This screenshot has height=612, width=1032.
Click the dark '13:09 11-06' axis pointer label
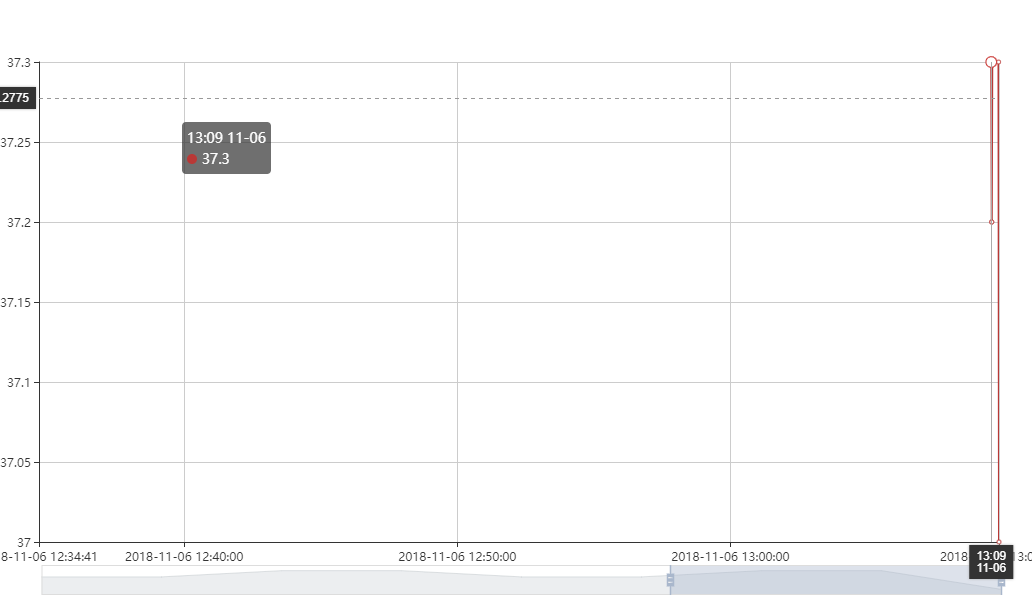(x=991, y=561)
